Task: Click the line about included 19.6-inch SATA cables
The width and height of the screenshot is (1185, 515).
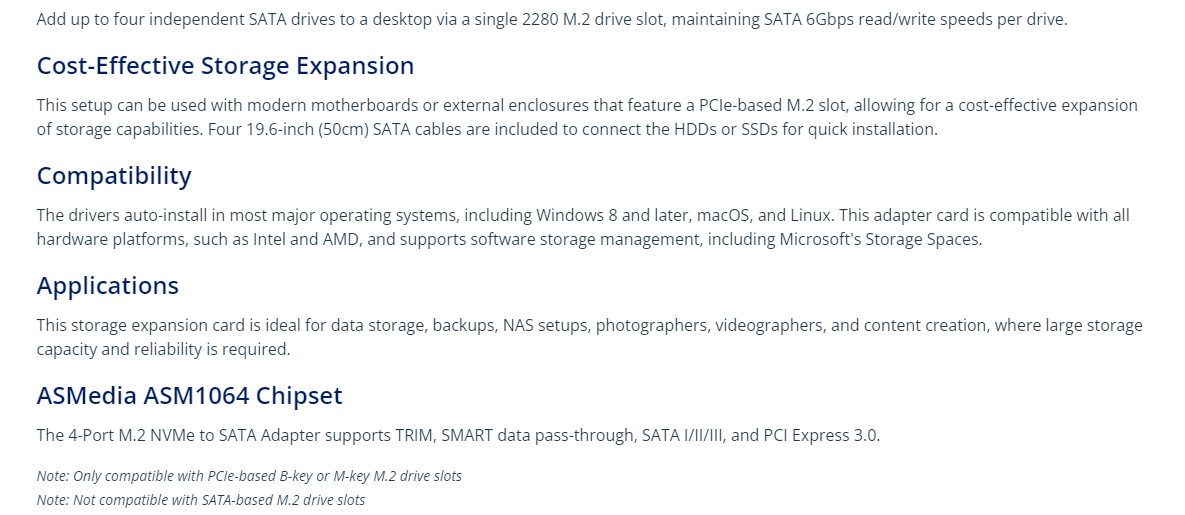Action: pyautogui.click(x=487, y=129)
